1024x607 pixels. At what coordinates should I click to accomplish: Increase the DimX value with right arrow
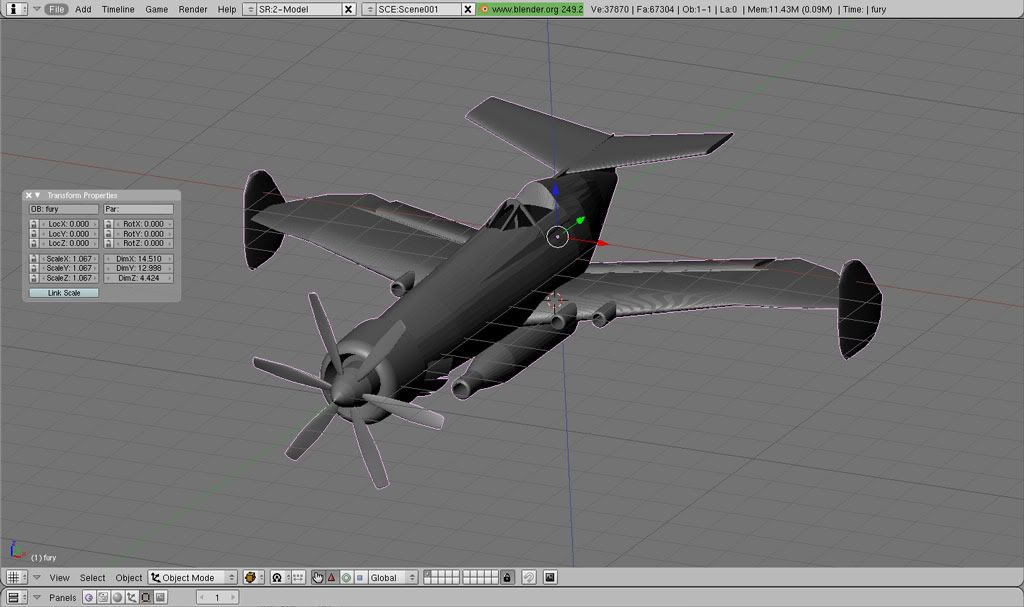[x=170, y=259]
